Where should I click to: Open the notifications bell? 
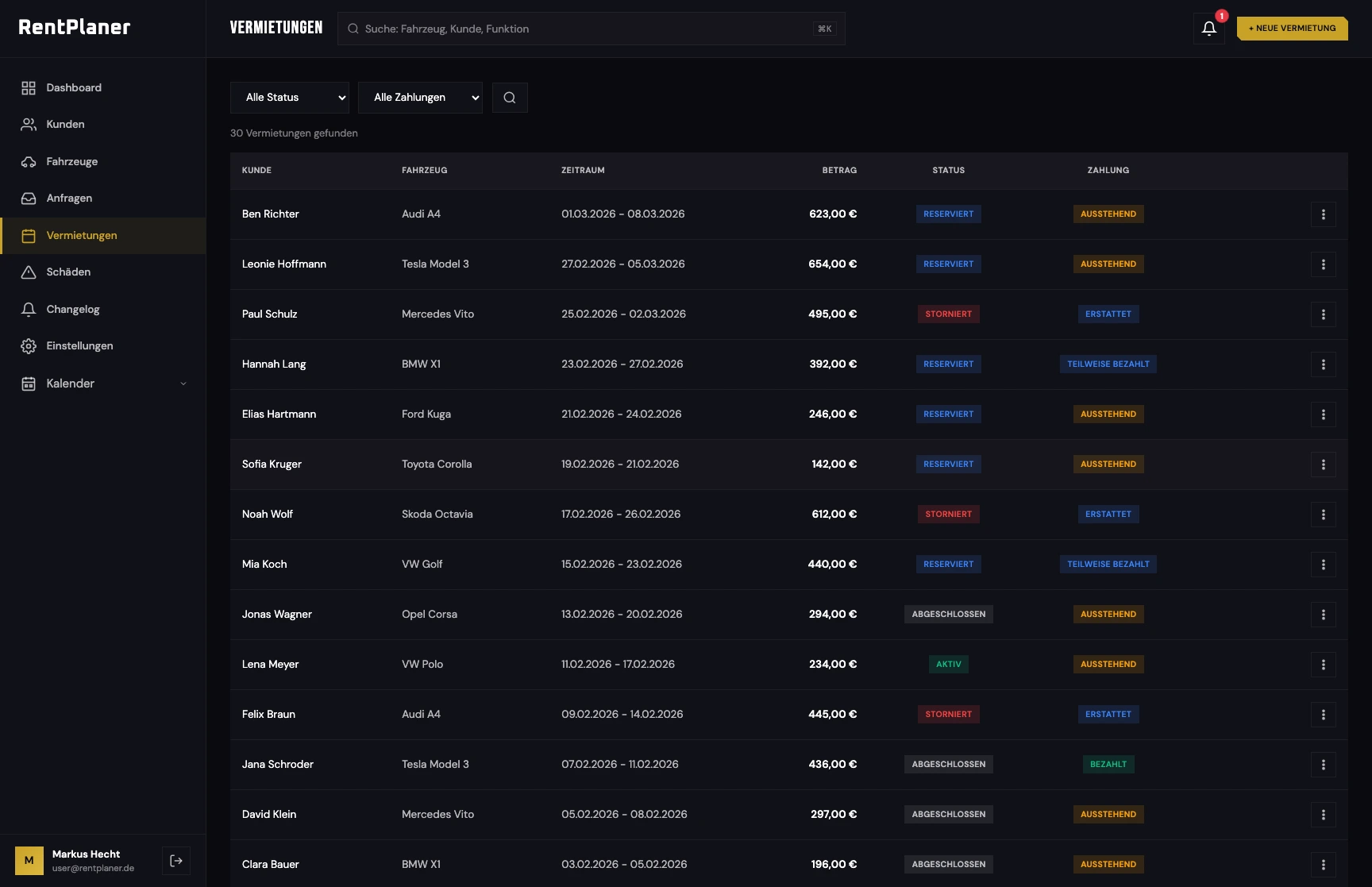(x=1208, y=29)
